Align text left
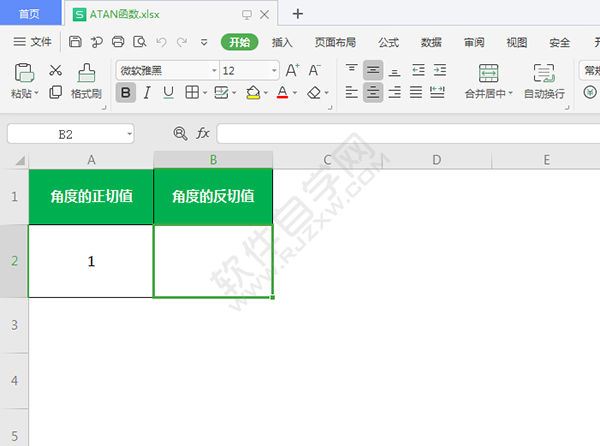Screen dimensions: 600x446 tap(352, 92)
